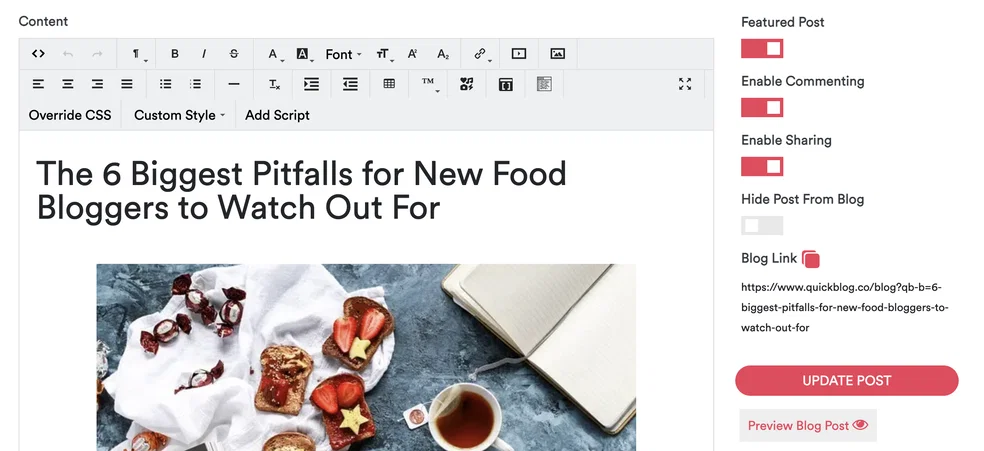Viewport: 984px width, 451px height.
Task: Turn off the Featured Post toggle
Action: (762, 48)
